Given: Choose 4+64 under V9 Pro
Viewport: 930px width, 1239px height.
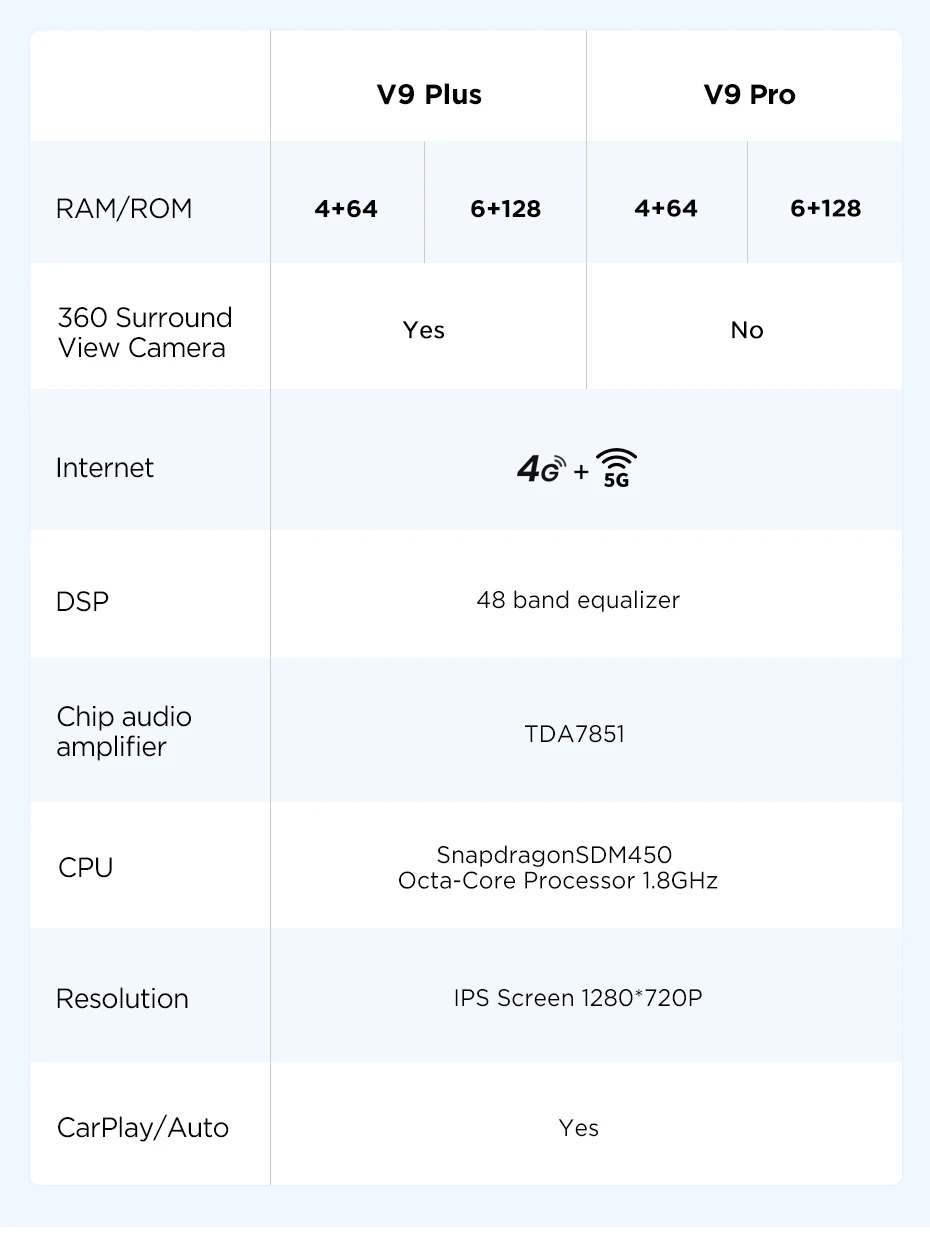Looking at the screenshot, I should (666, 208).
